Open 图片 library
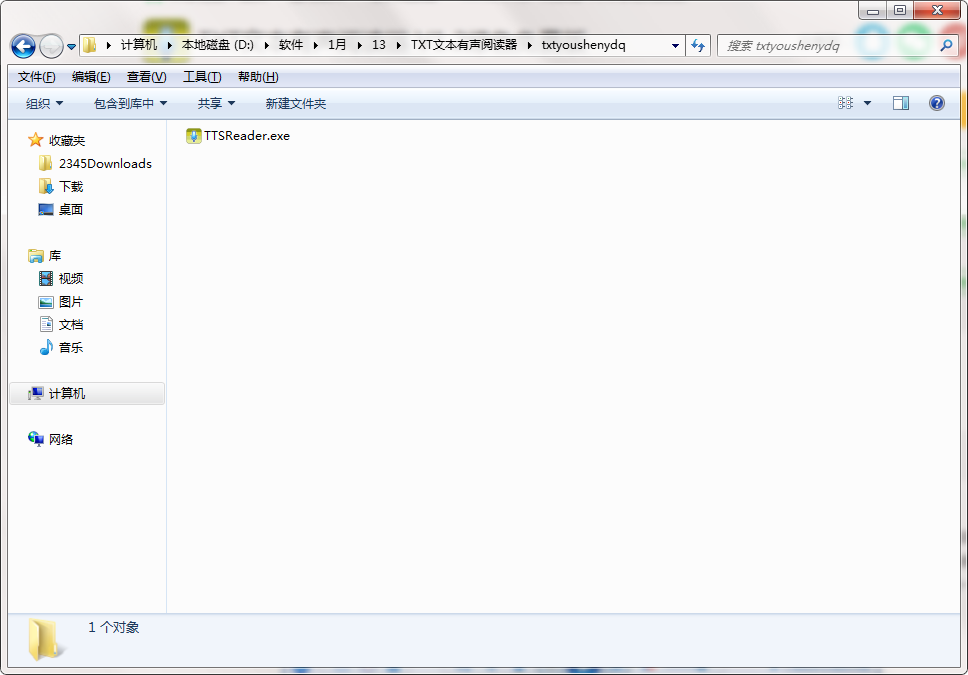968x675 pixels. pyautogui.click(x=71, y=301)
